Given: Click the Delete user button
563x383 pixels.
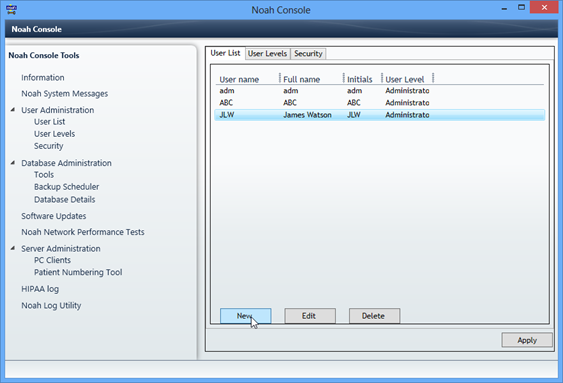Looking at the screenshot, I should coord(374,316).
